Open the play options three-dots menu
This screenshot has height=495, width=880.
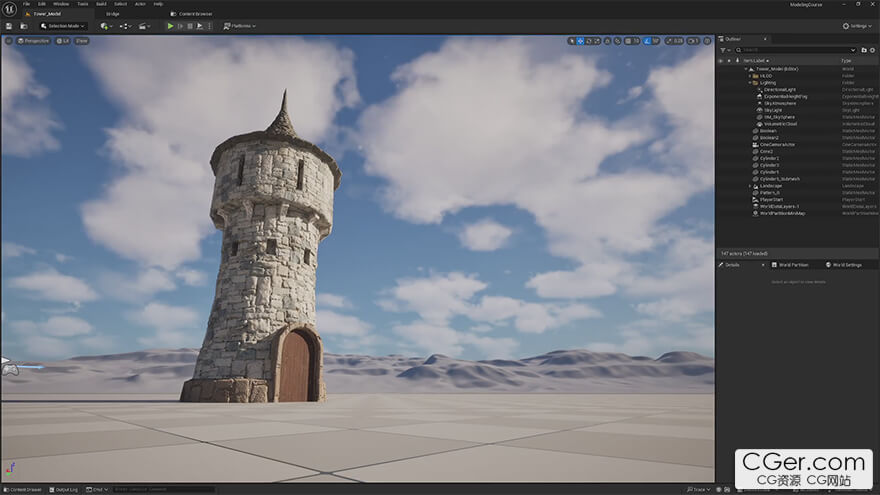(209, 26)
